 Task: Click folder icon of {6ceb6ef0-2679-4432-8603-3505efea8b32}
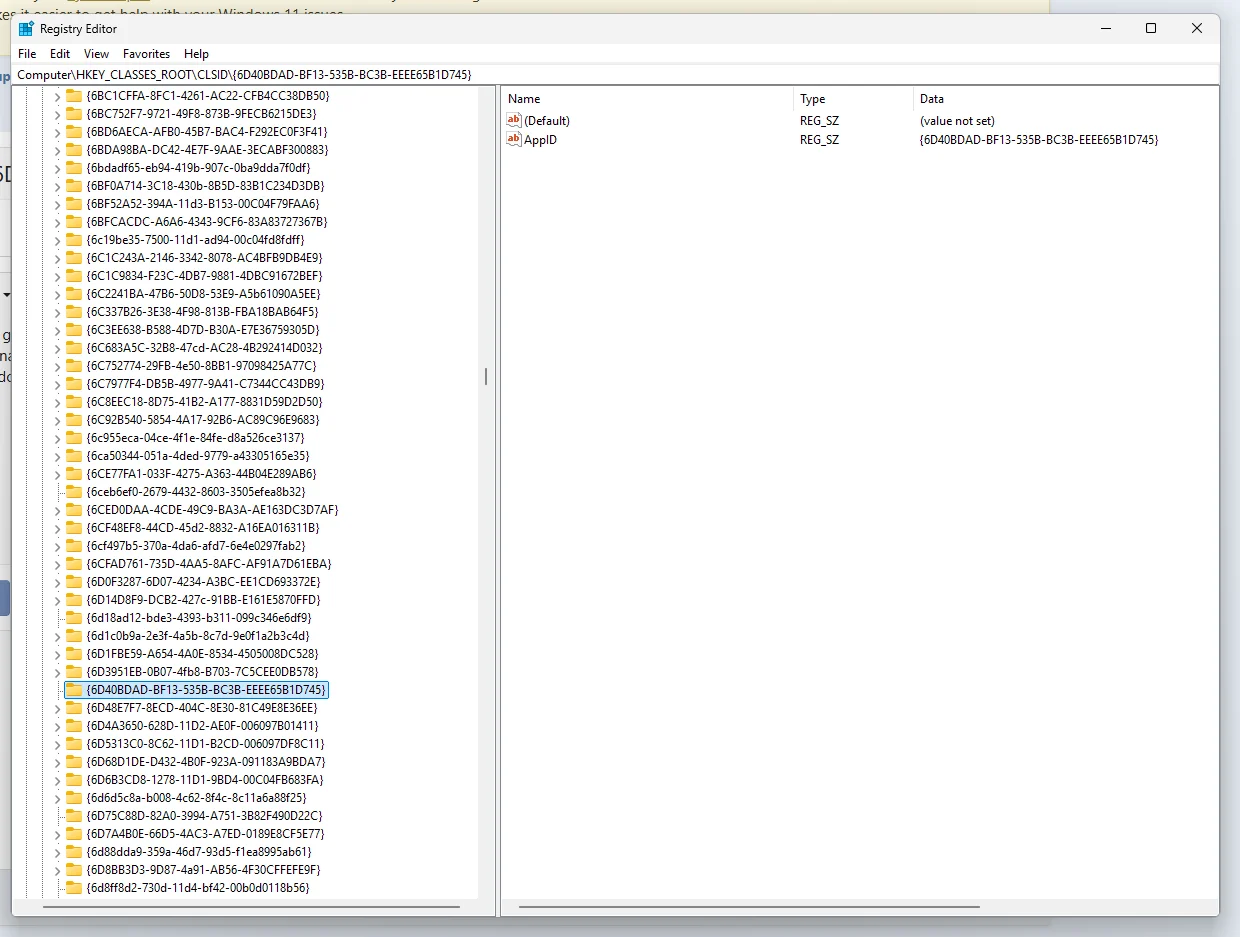click(x=74, y=492)
